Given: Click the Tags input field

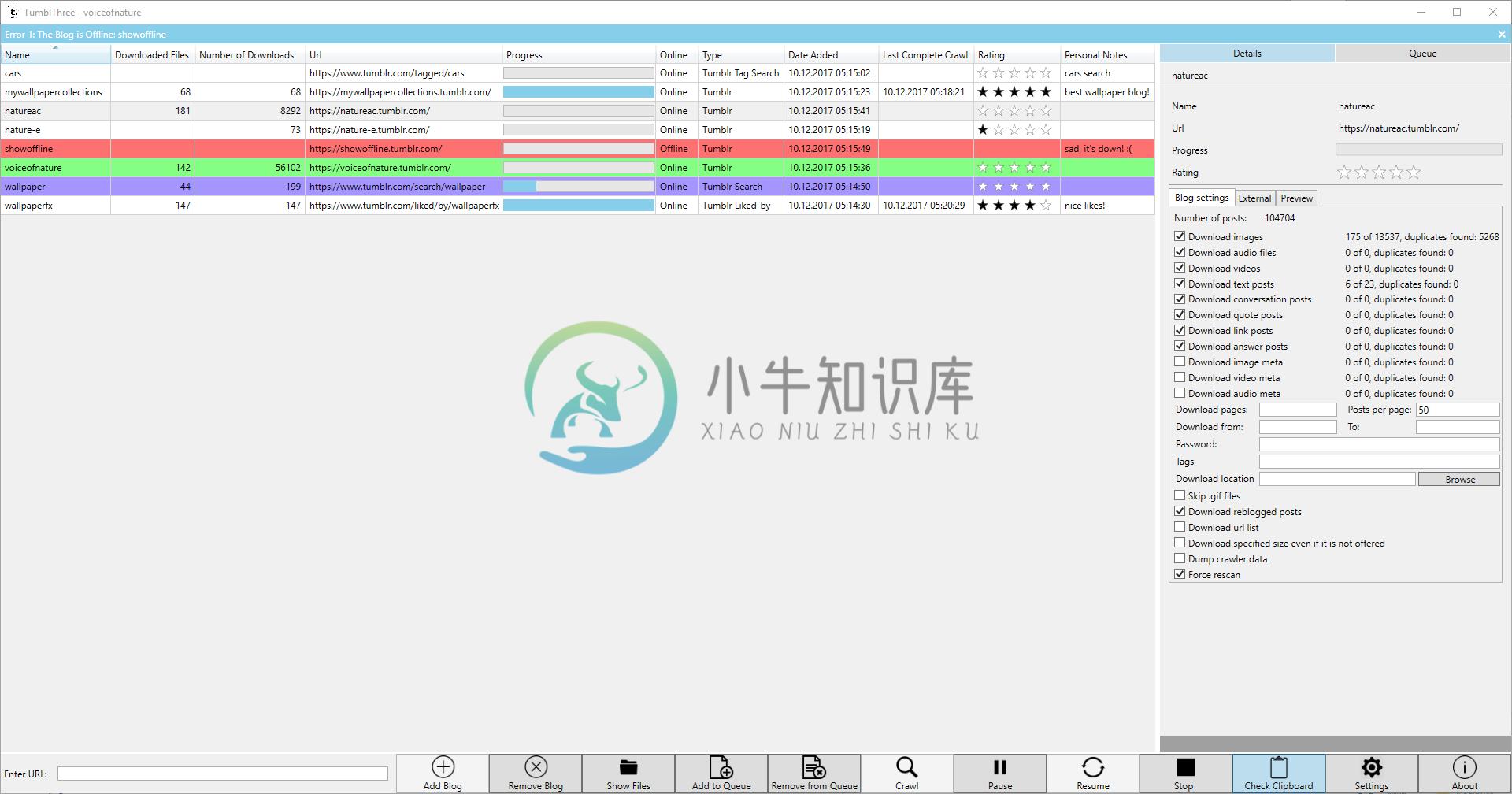Looking at the screenshot, I should 1379,462.
